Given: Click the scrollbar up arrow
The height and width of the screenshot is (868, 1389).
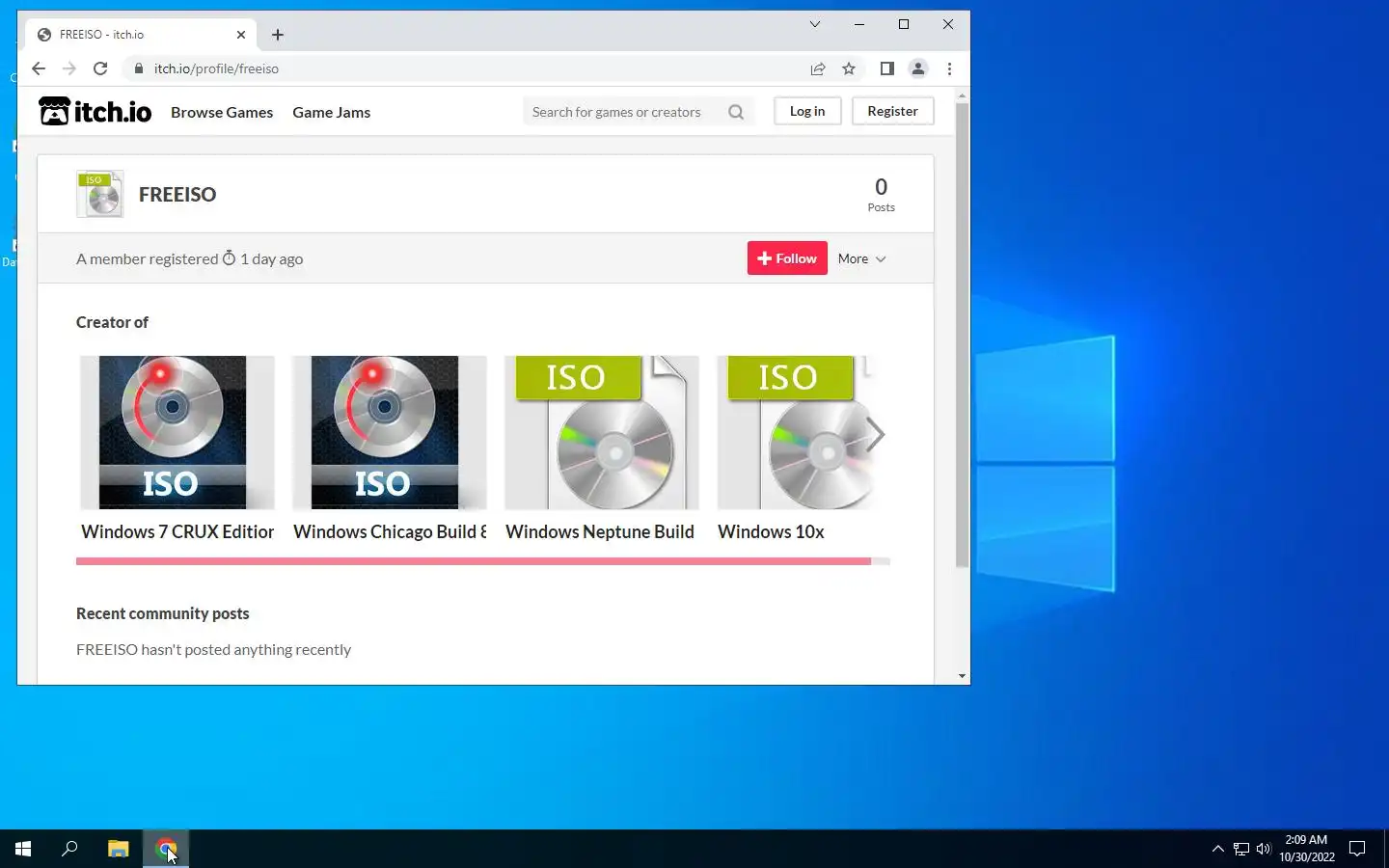Looking at the screenshot, I should coord(962,96).
